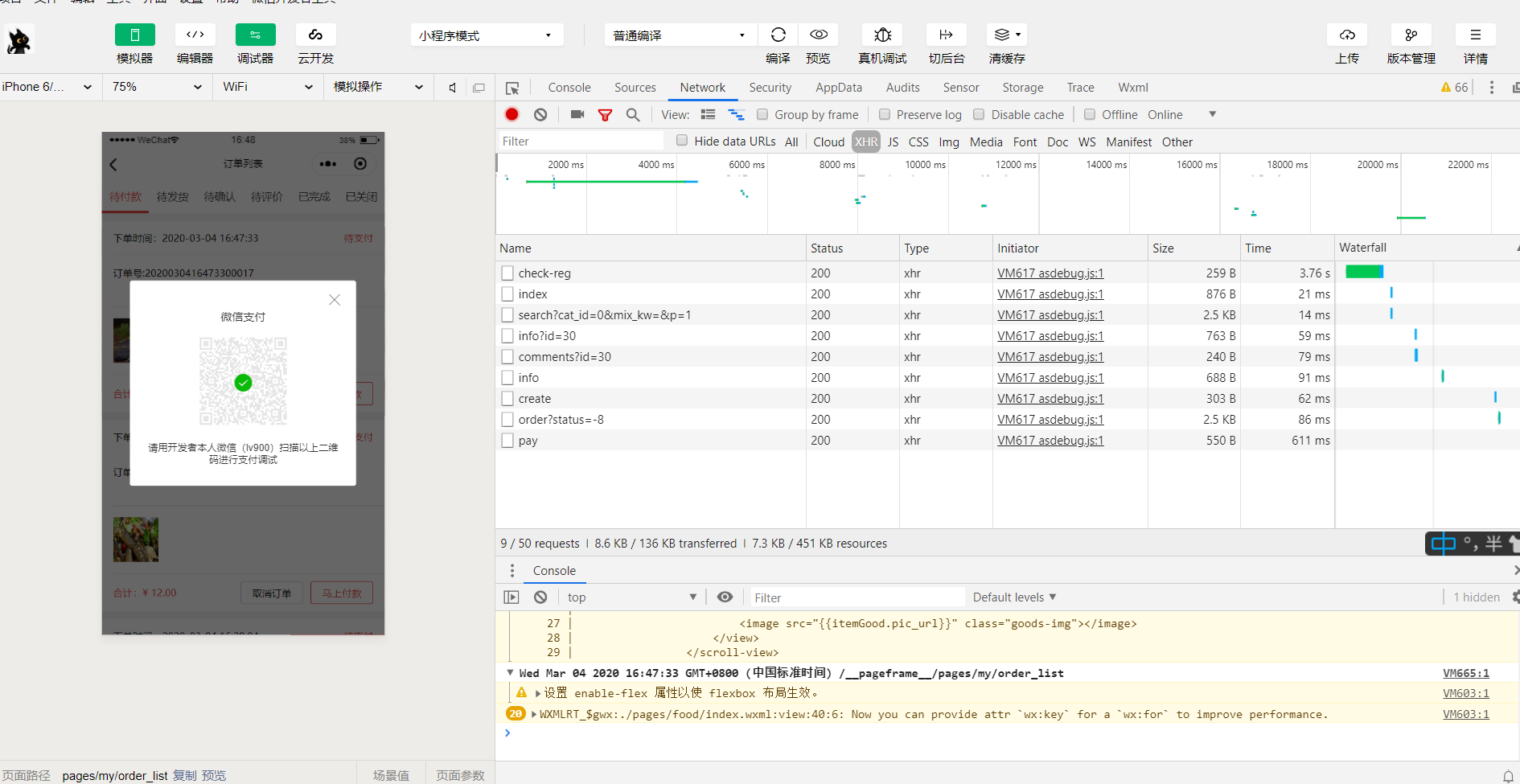Tick the index request checkbox

pyautogui.click(x=507, y=293)
